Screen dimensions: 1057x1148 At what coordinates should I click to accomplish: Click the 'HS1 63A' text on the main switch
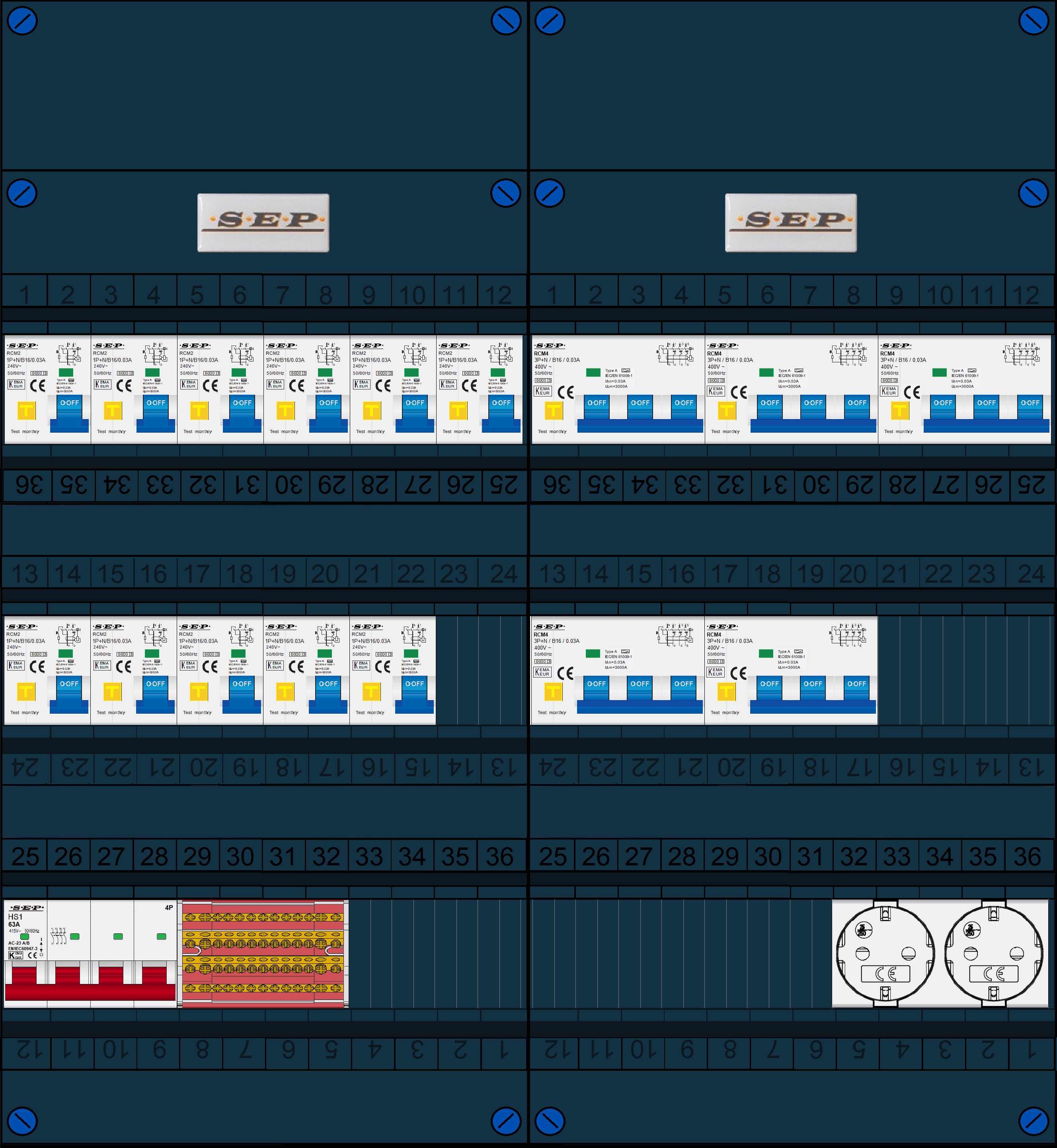16,920
